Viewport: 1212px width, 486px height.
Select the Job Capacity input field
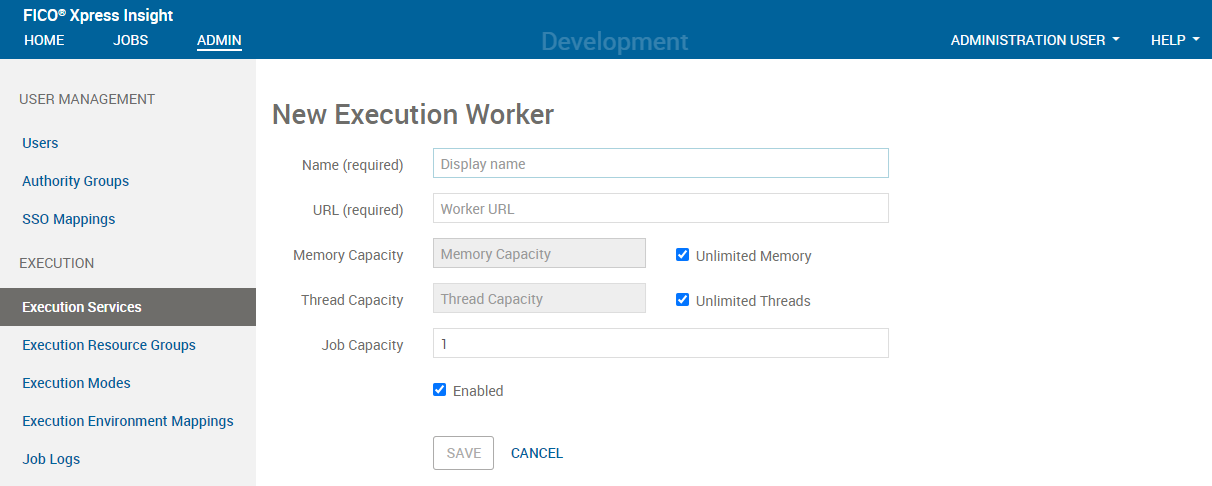click(x=660, y=343)
